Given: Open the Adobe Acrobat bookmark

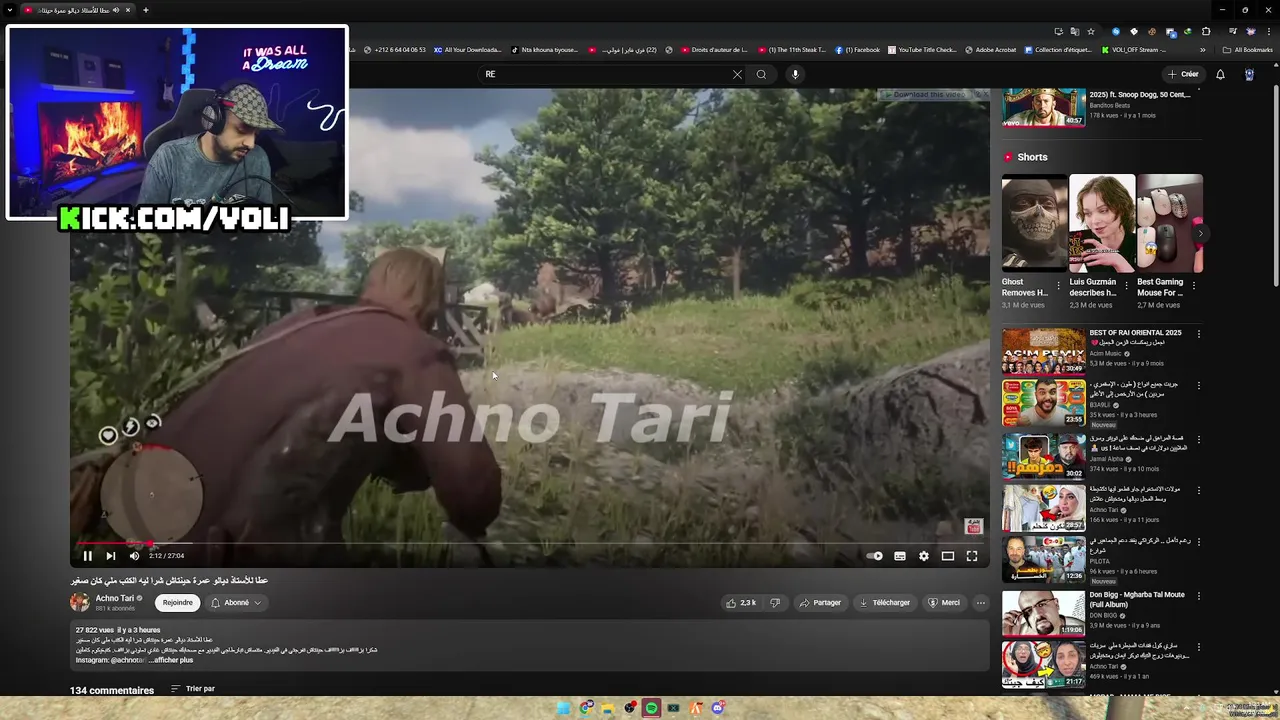Looking at the screenshot, I should (990, 50).
